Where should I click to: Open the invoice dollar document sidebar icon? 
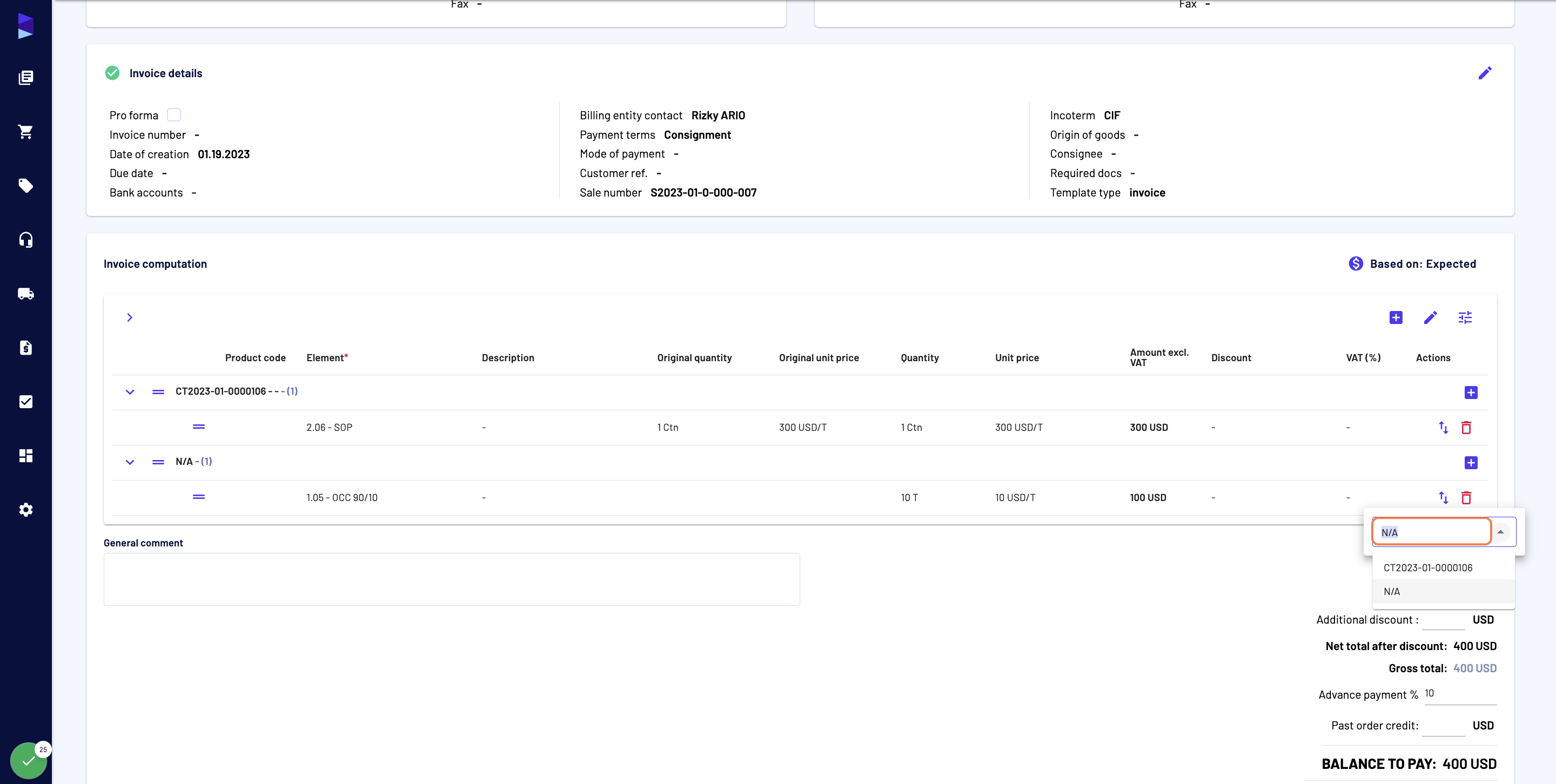coord(25,348)
